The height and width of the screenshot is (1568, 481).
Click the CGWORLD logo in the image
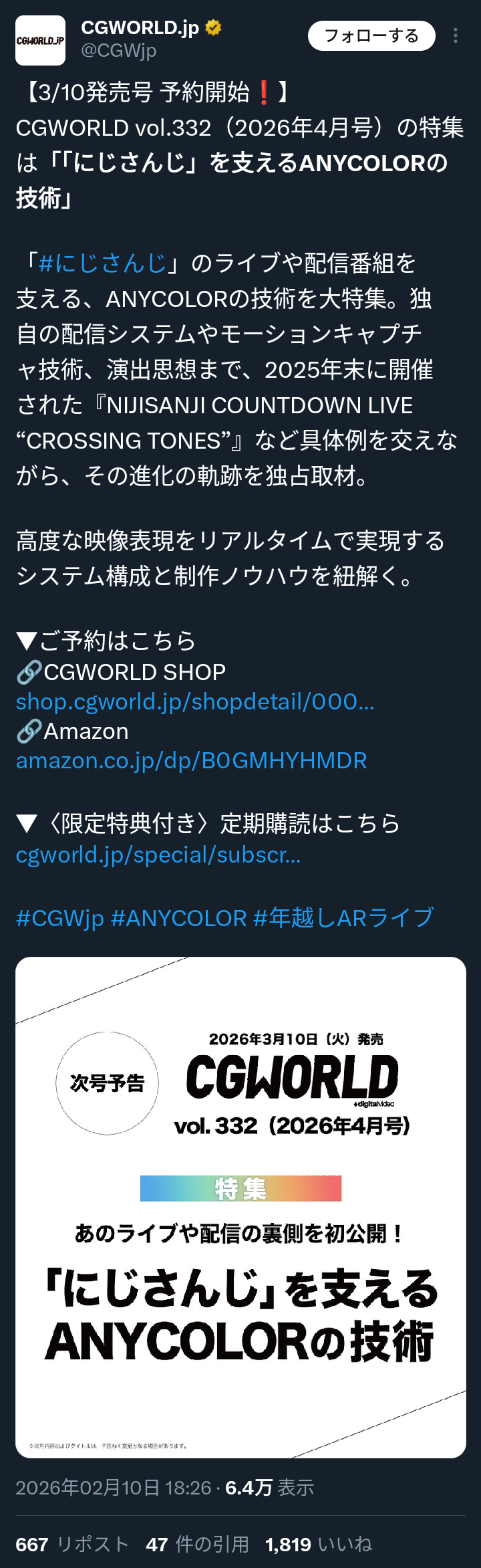click(x=292, y=1077)
